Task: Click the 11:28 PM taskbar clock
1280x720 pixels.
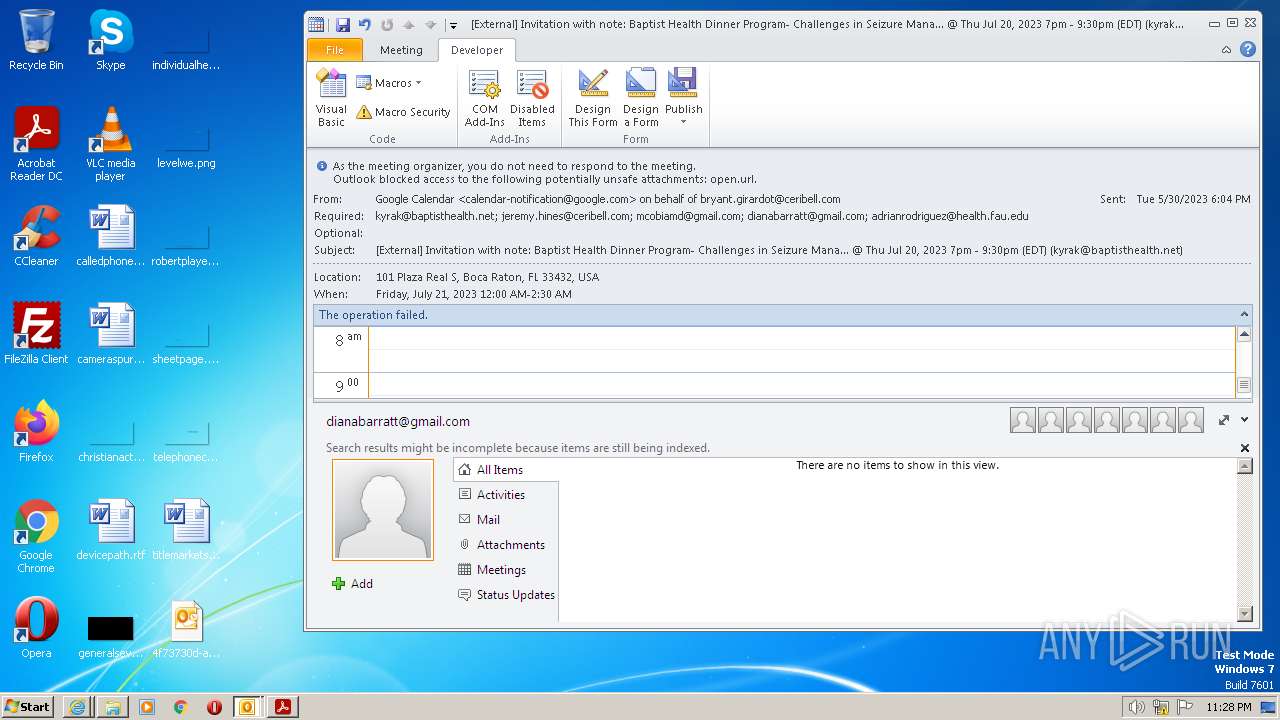Action: pyautogui.click(x=1229, y=707)
